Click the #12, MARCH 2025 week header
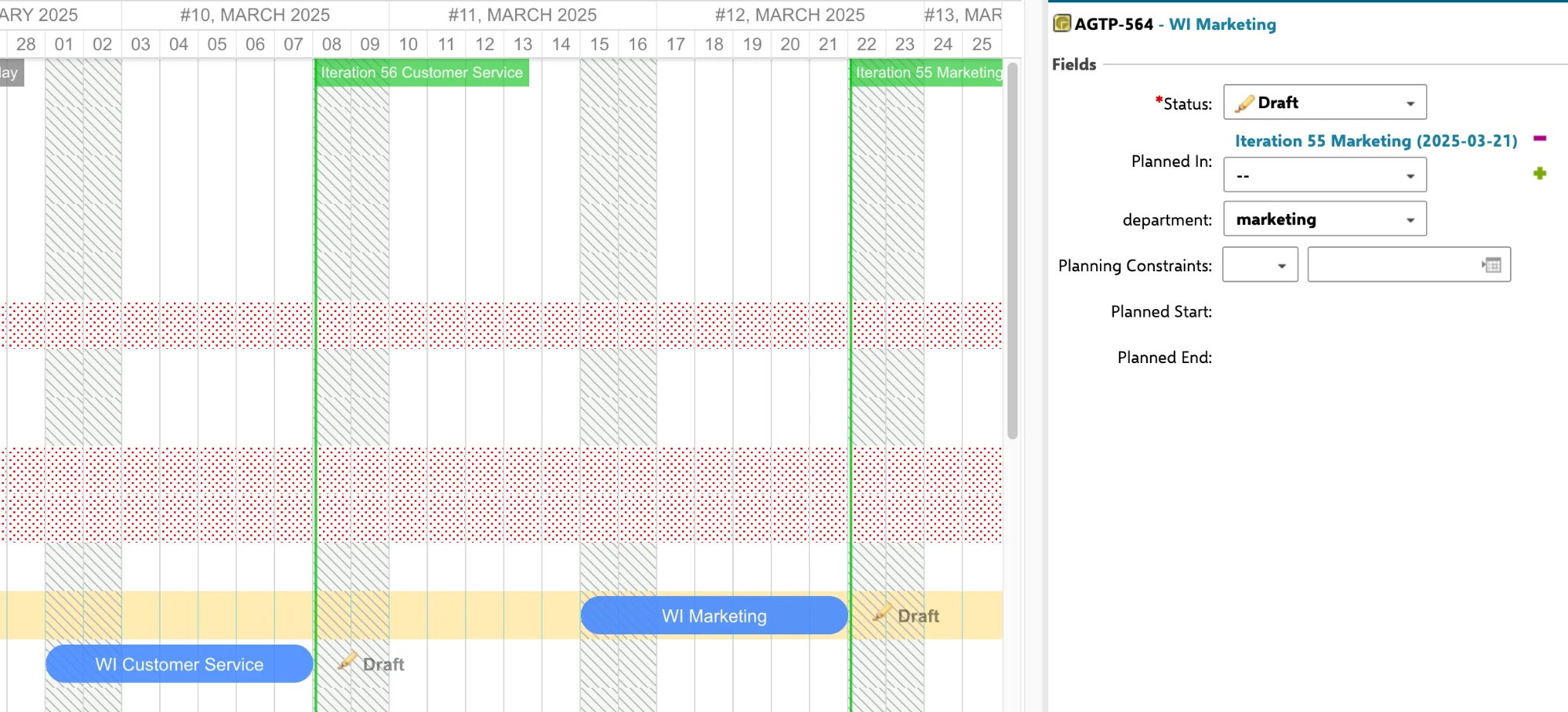Screen dimensions: 1568x712 click(x=789, y=15)
